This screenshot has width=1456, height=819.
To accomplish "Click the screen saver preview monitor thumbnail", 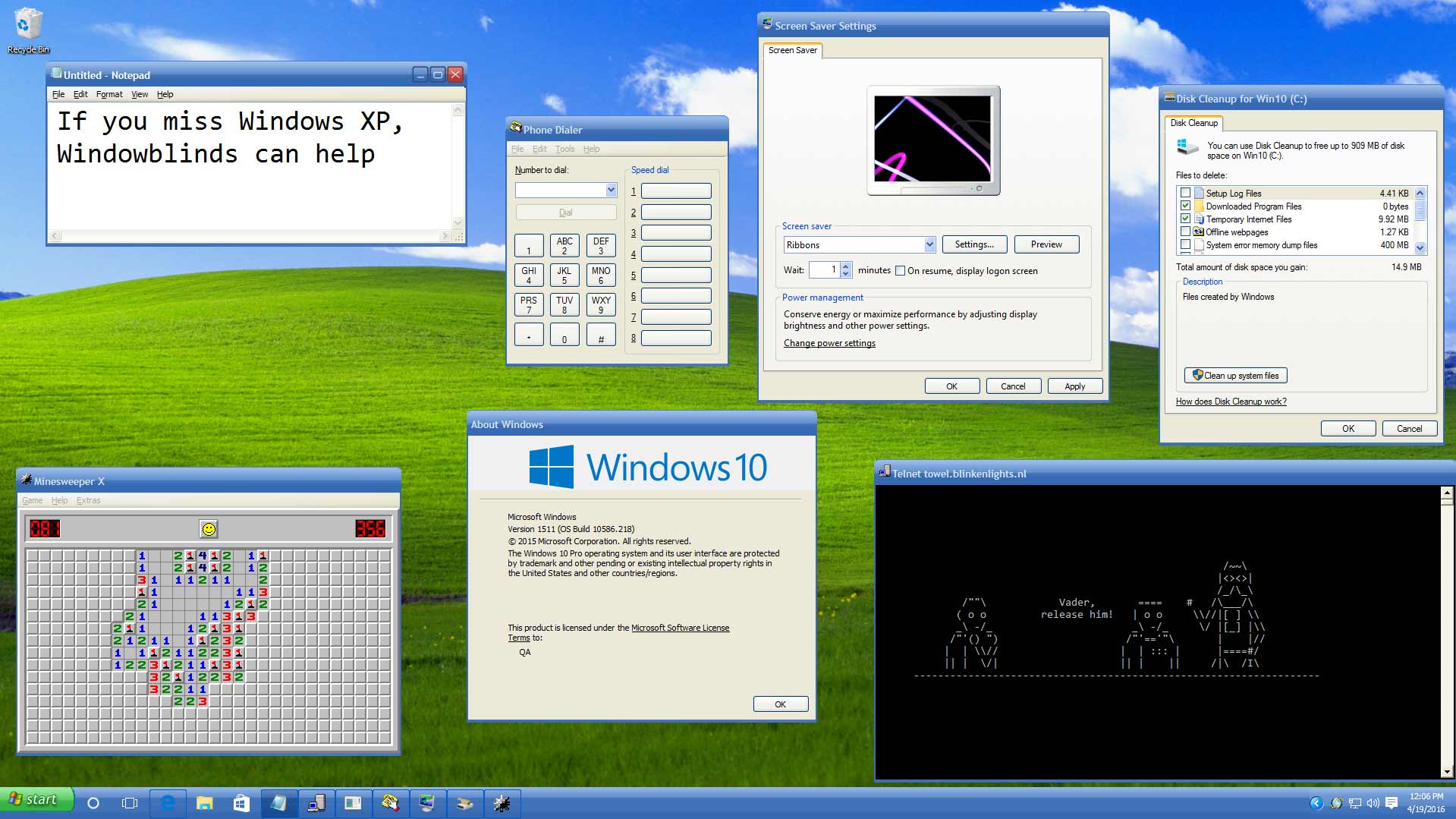I will click(933, 140).
